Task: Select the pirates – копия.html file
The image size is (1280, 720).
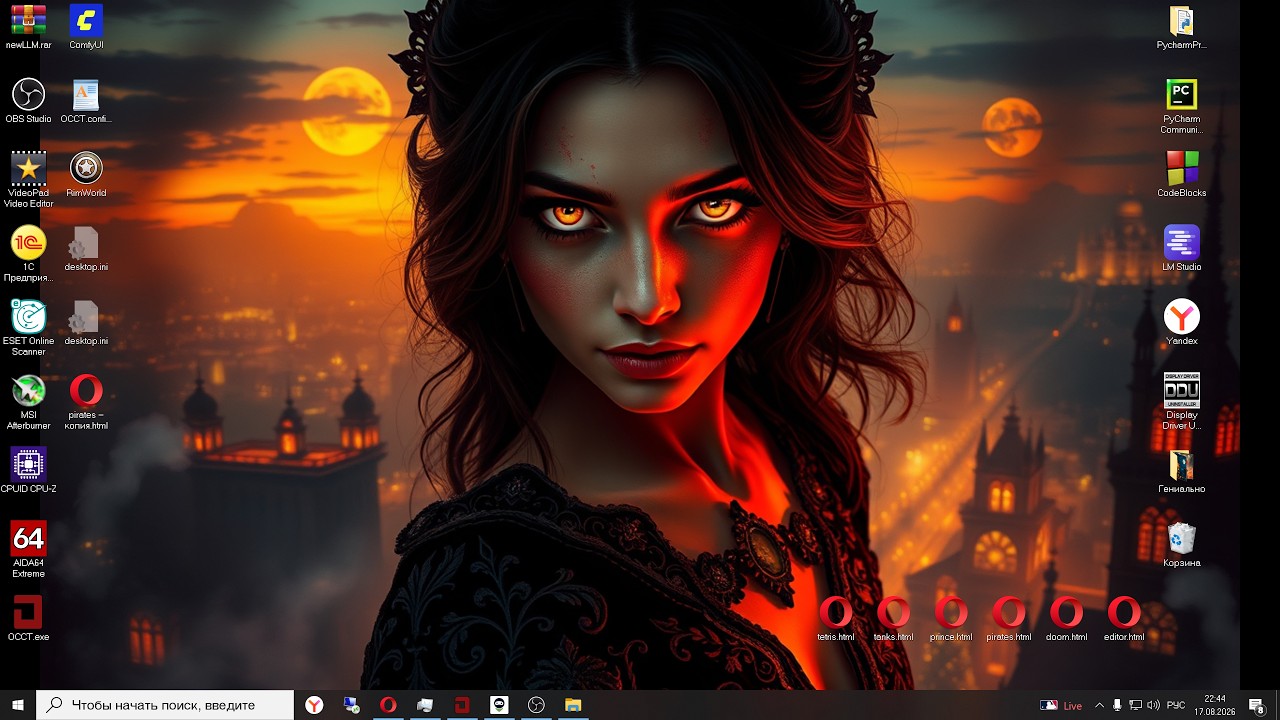Action: [x=86, y=402]
